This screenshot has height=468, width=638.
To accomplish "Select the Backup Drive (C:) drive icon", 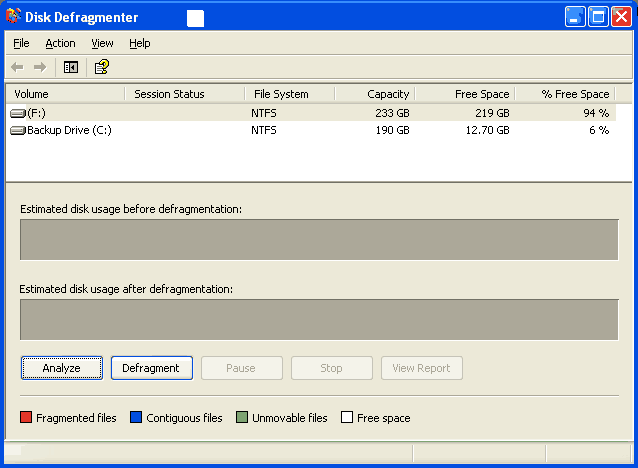I will pos(18,130).
